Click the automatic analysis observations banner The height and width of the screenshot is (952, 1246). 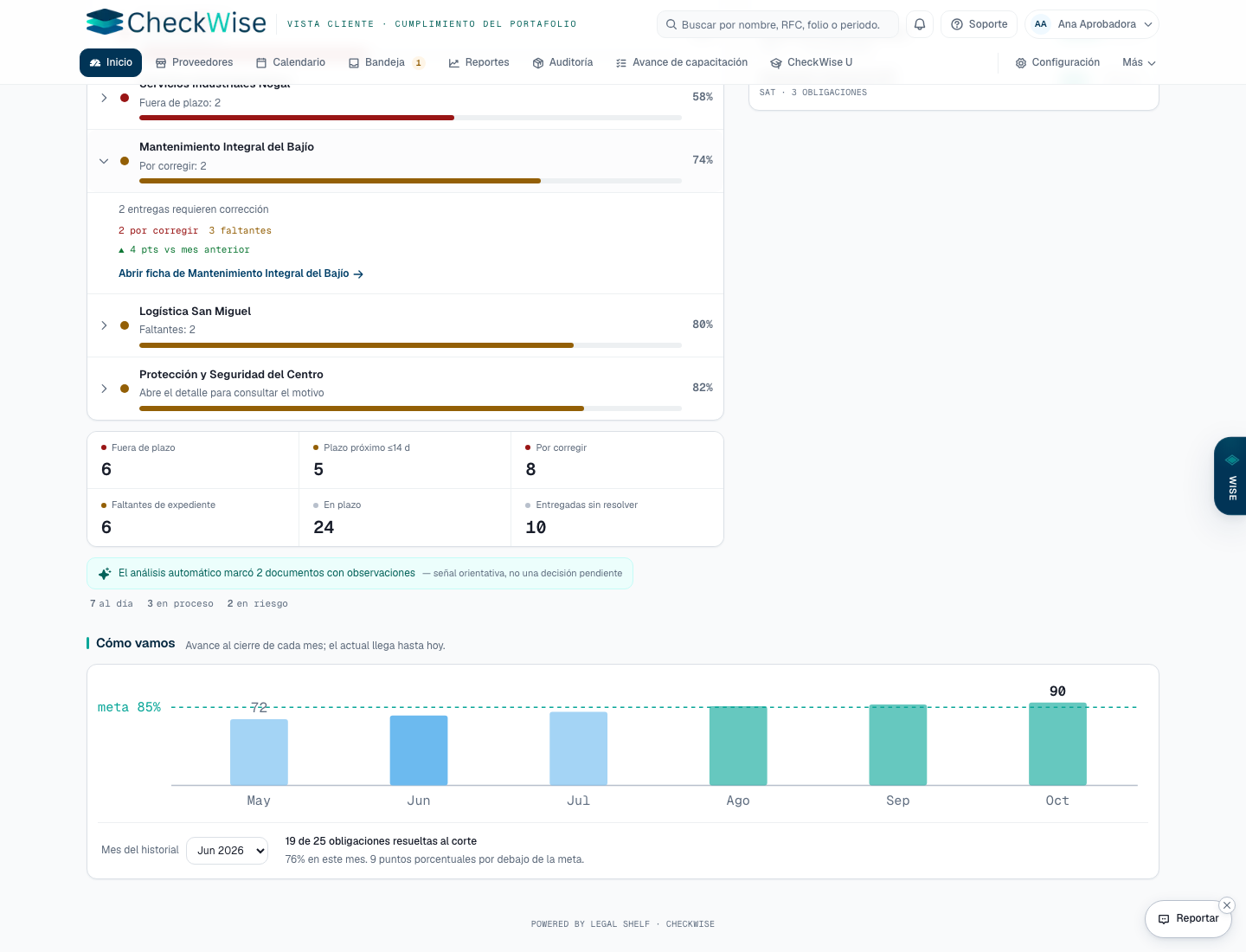pyautogui.click(x=360, y=574)
